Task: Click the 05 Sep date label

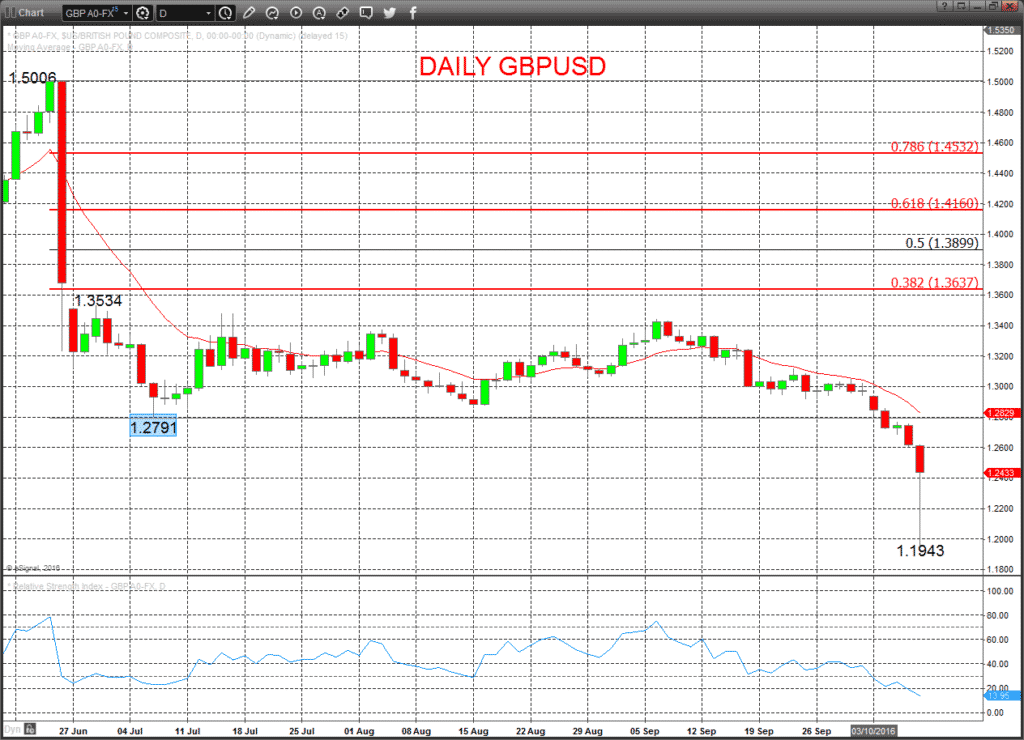Action: pos(645,731)
